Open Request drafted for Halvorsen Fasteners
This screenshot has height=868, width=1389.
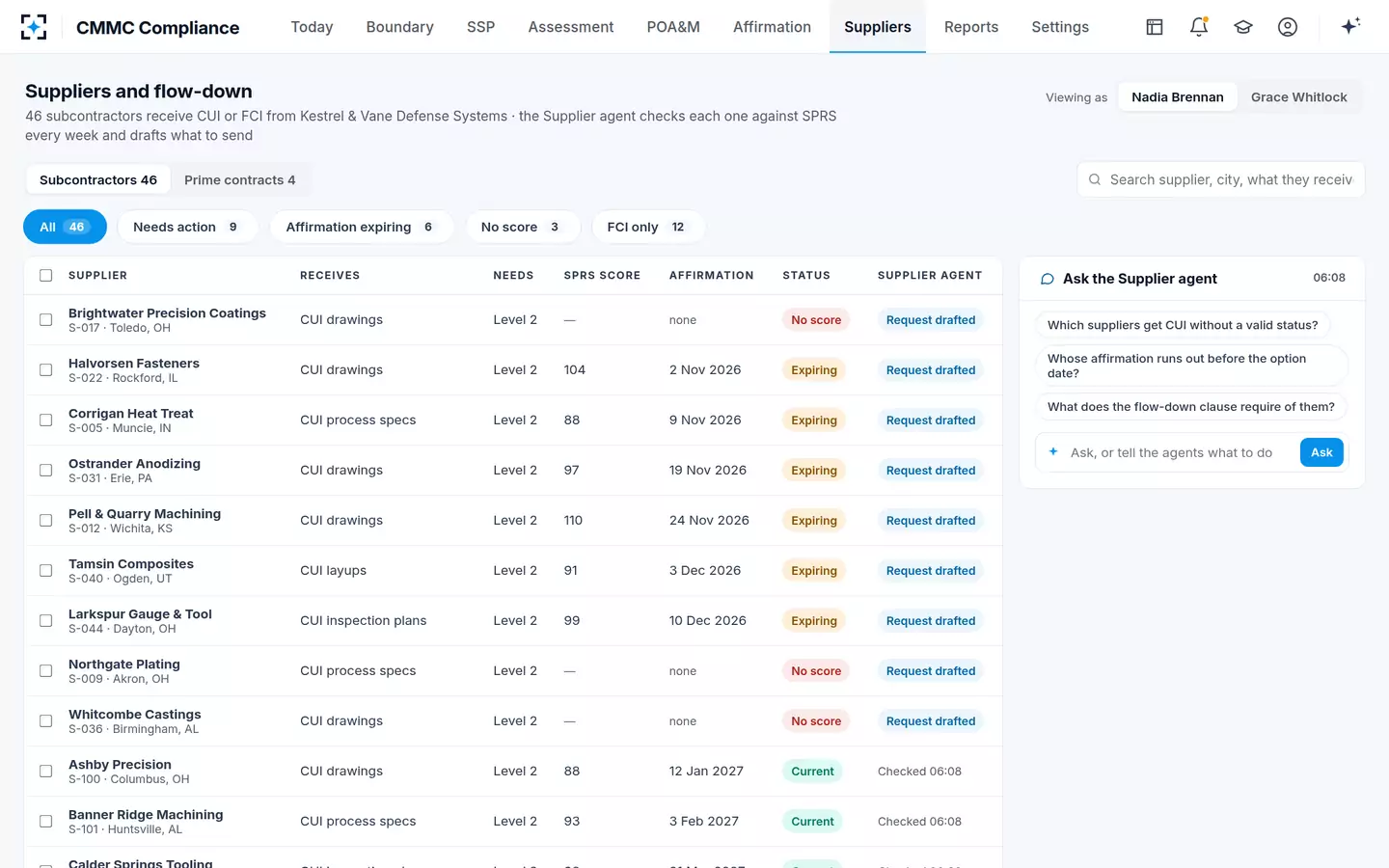[x=931, y=370]
